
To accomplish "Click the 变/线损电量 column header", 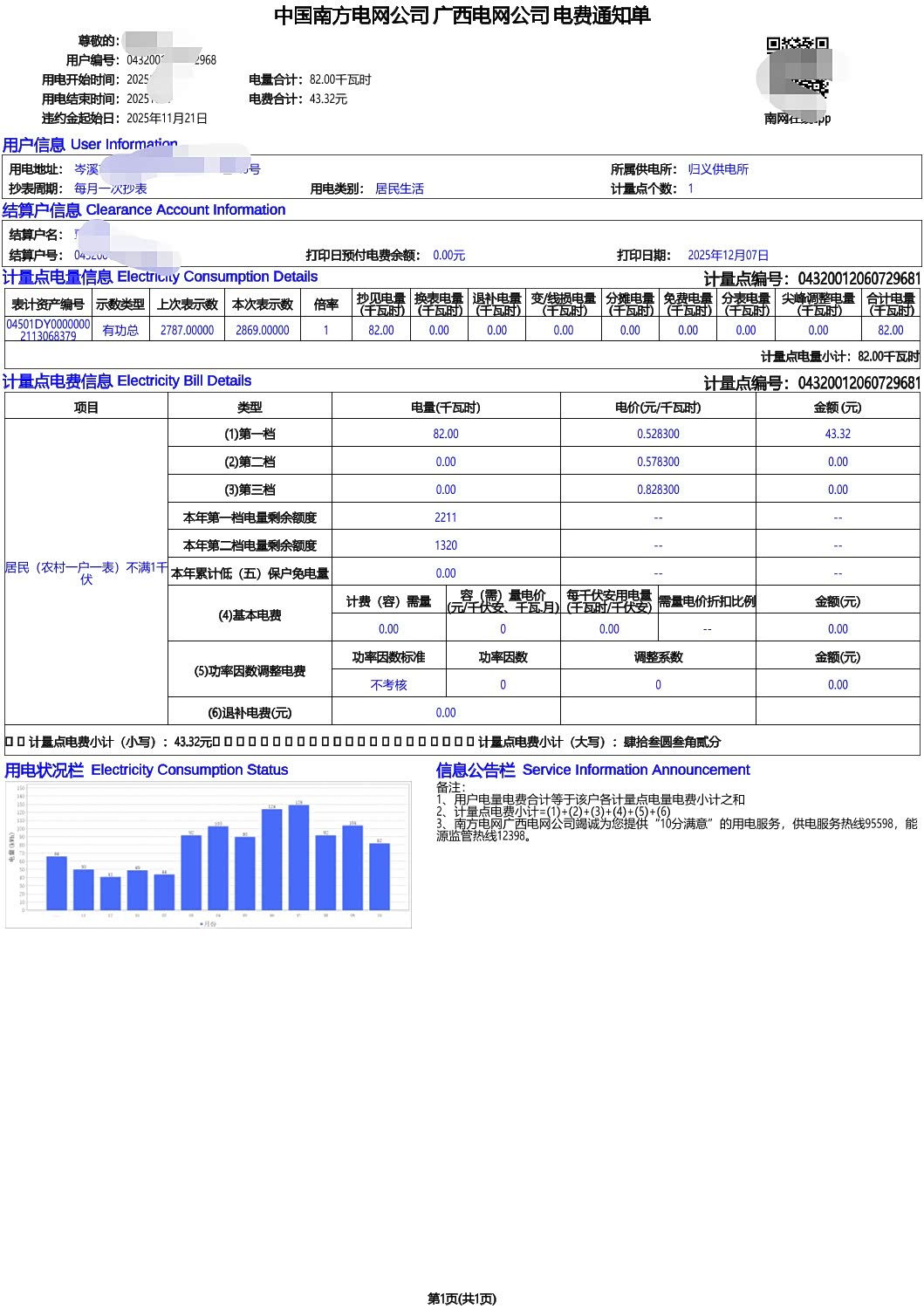I will [x=564, y=304].
